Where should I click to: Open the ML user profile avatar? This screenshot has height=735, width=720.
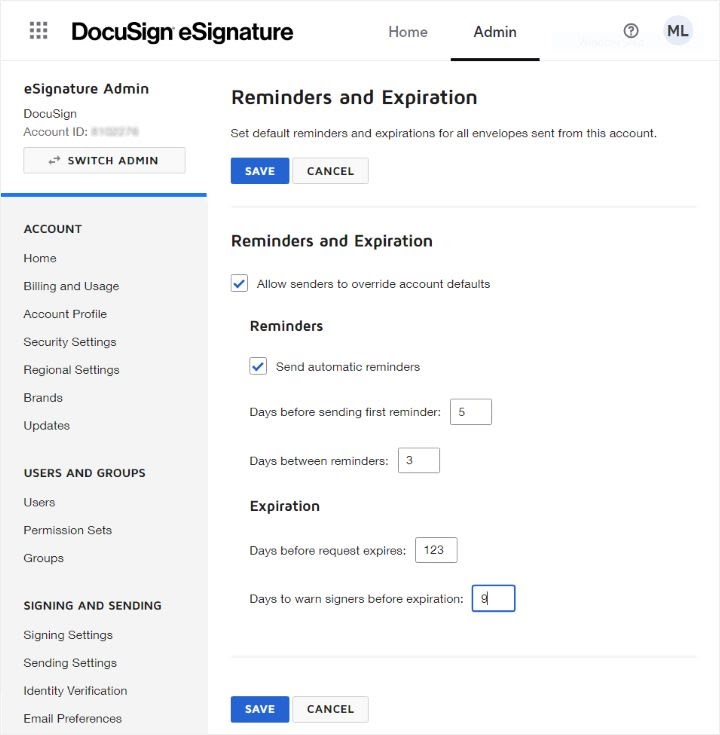click(x=678, y=31)
